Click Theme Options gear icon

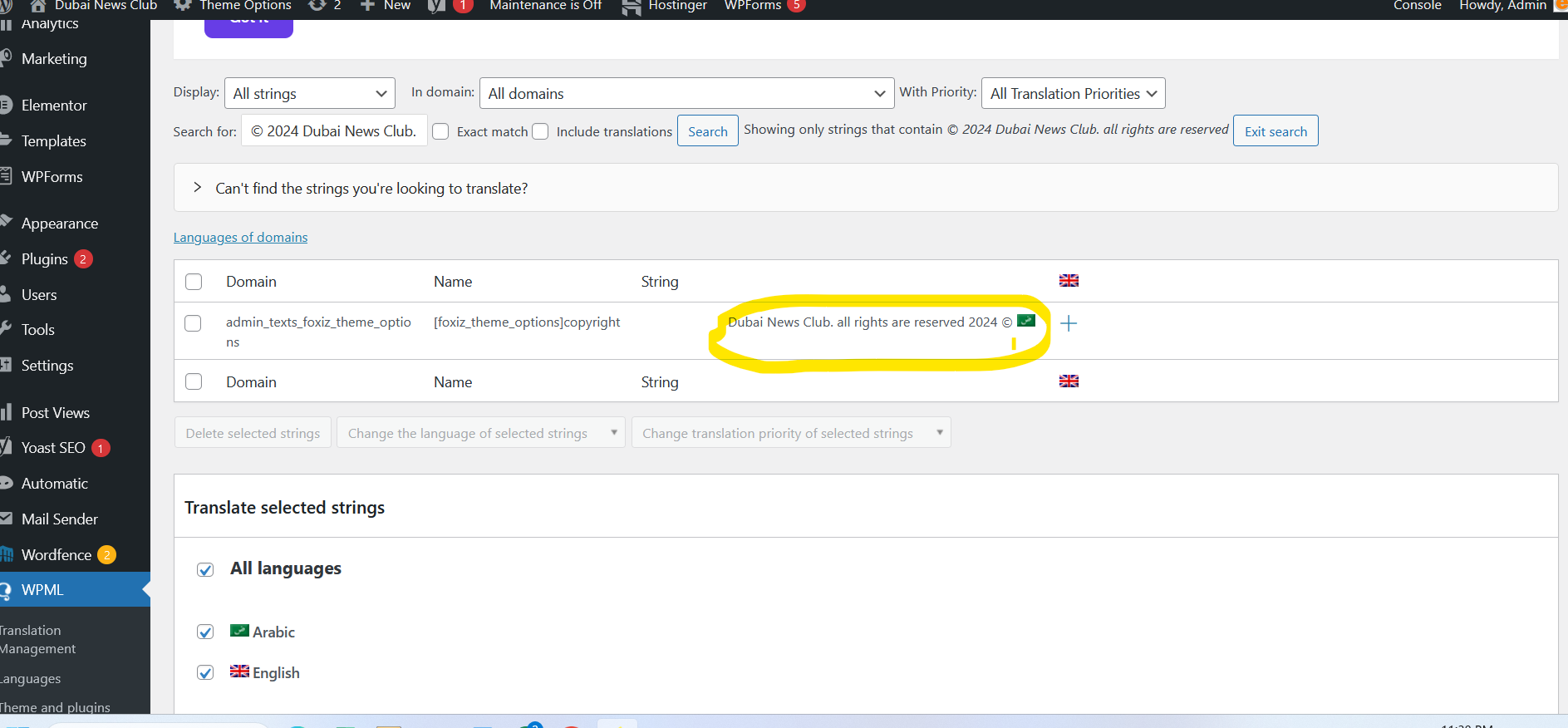tap(183, 5)
